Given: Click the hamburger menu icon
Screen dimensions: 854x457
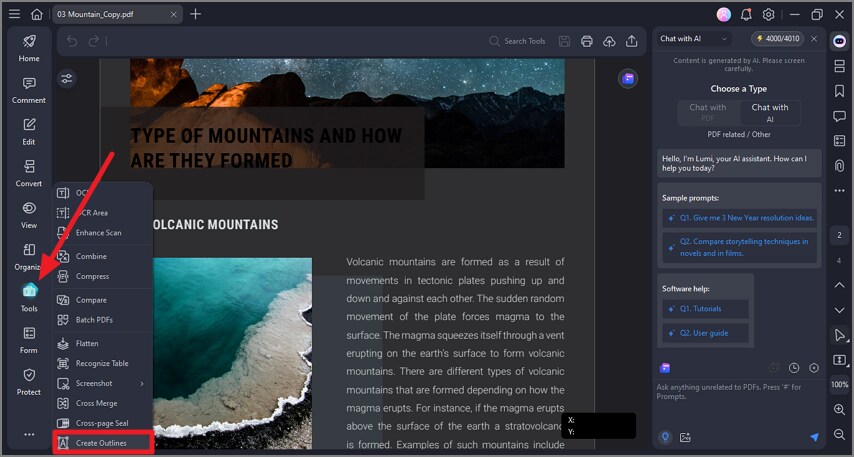Looking at the screenshot, I should 14,14.
